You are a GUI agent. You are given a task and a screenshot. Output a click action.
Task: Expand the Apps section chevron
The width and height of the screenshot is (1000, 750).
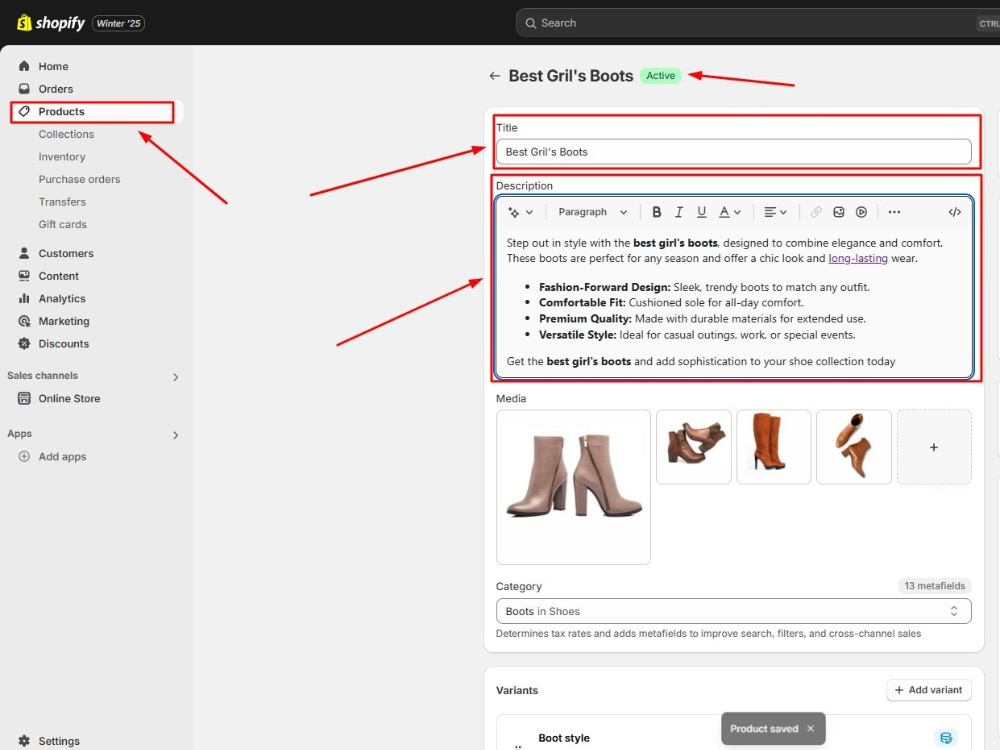click(175, 435)
